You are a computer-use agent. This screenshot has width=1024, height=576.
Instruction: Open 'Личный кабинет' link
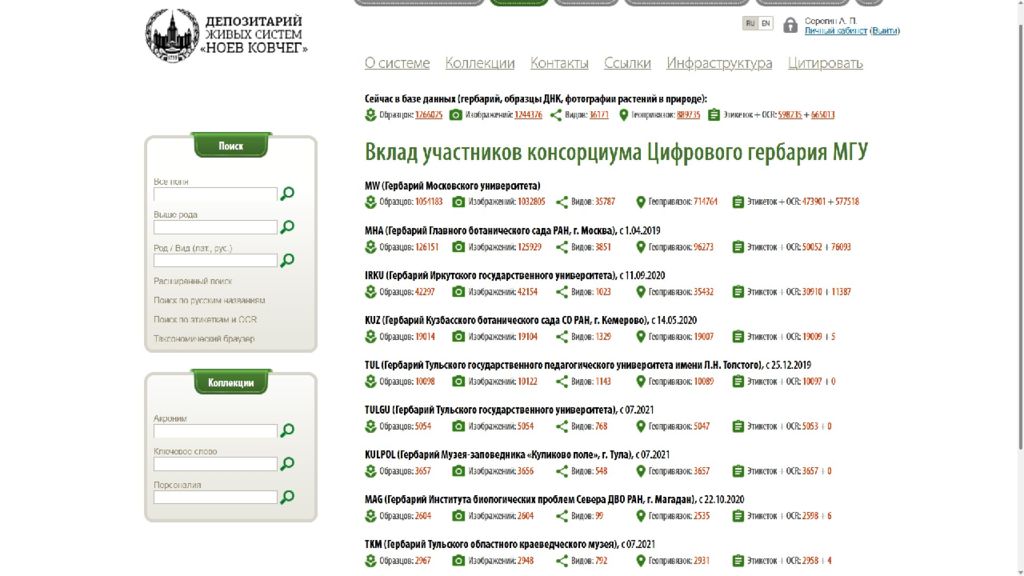coord(835,31)
